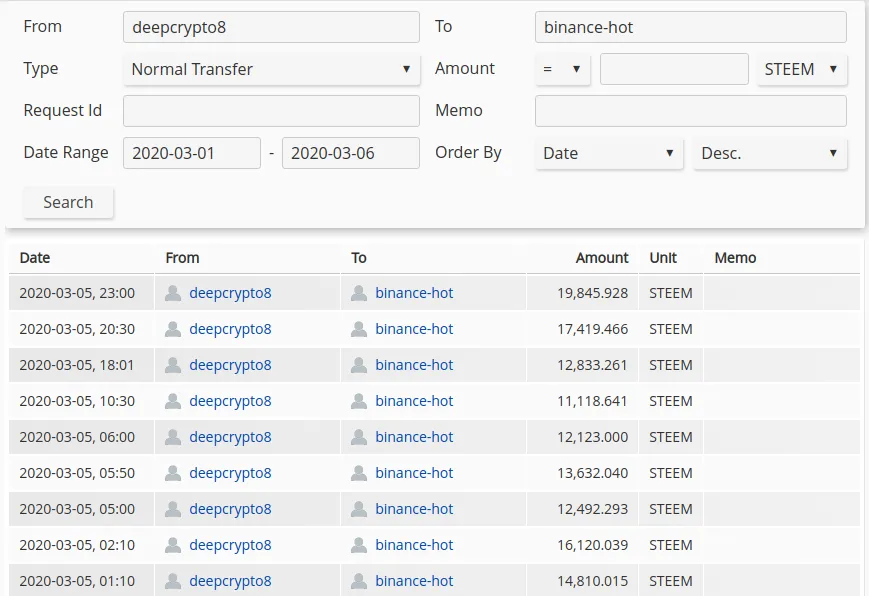
Task: Click the Memo filter input field
Action: point(691,111)
